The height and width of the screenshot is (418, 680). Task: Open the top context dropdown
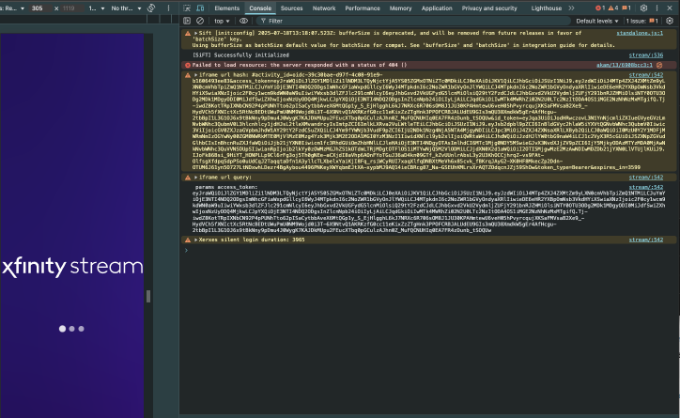coord(222,21)
